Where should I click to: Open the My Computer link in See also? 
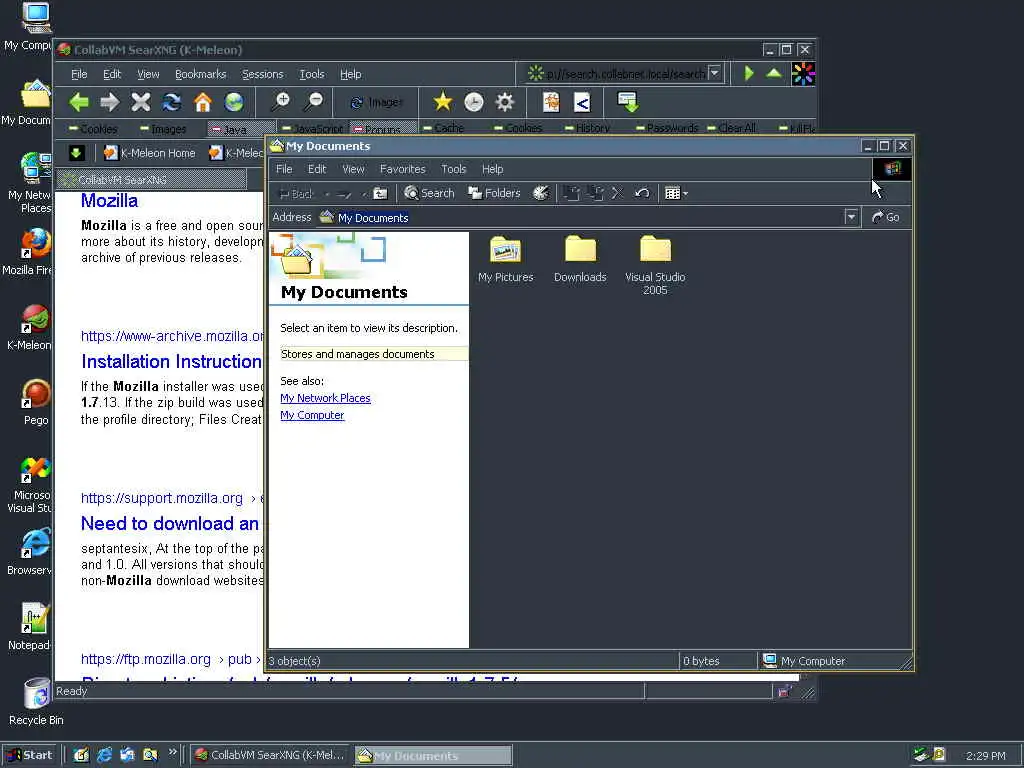[312, 415]
